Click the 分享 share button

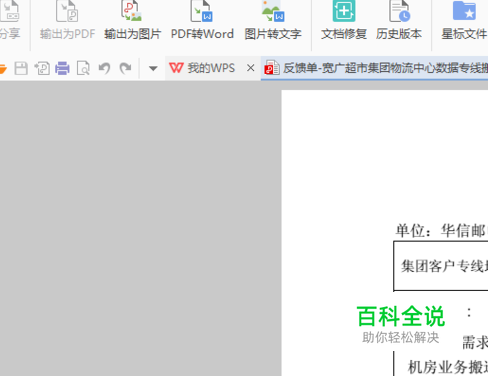(x=10, y=21)
